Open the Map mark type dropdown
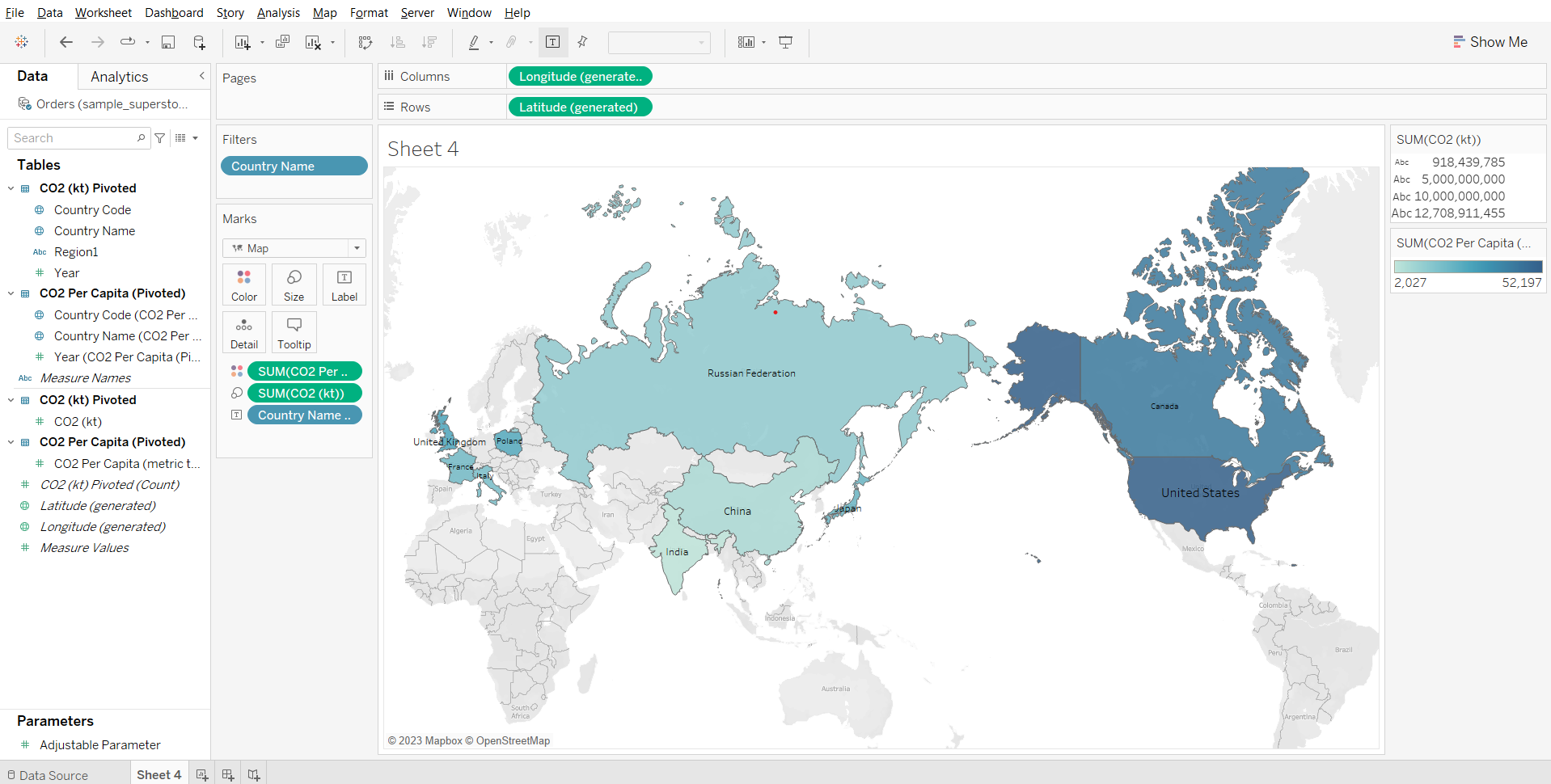 point(294,248)
